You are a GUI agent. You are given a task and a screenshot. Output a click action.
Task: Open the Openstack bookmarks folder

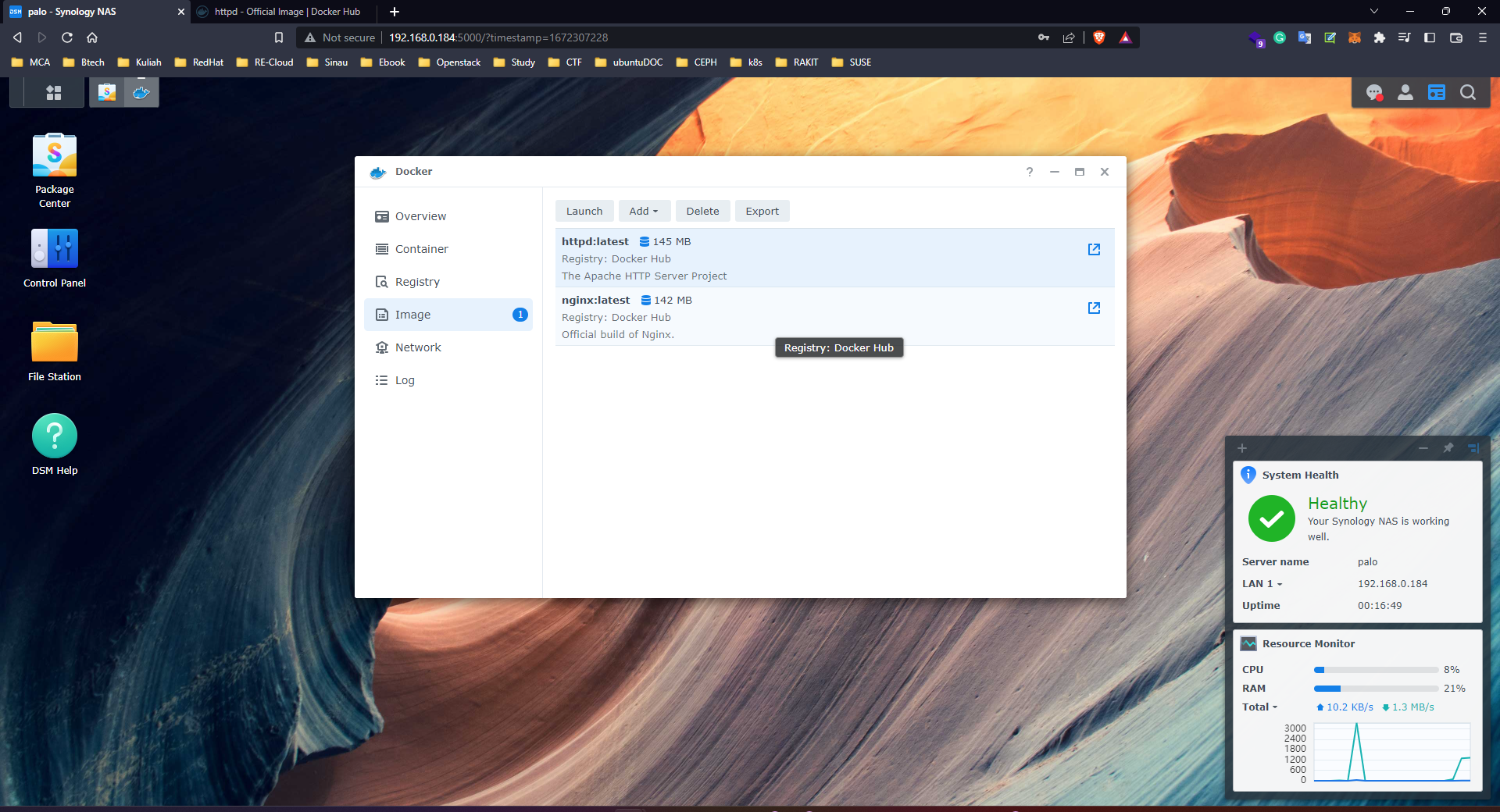pos(449,62)
